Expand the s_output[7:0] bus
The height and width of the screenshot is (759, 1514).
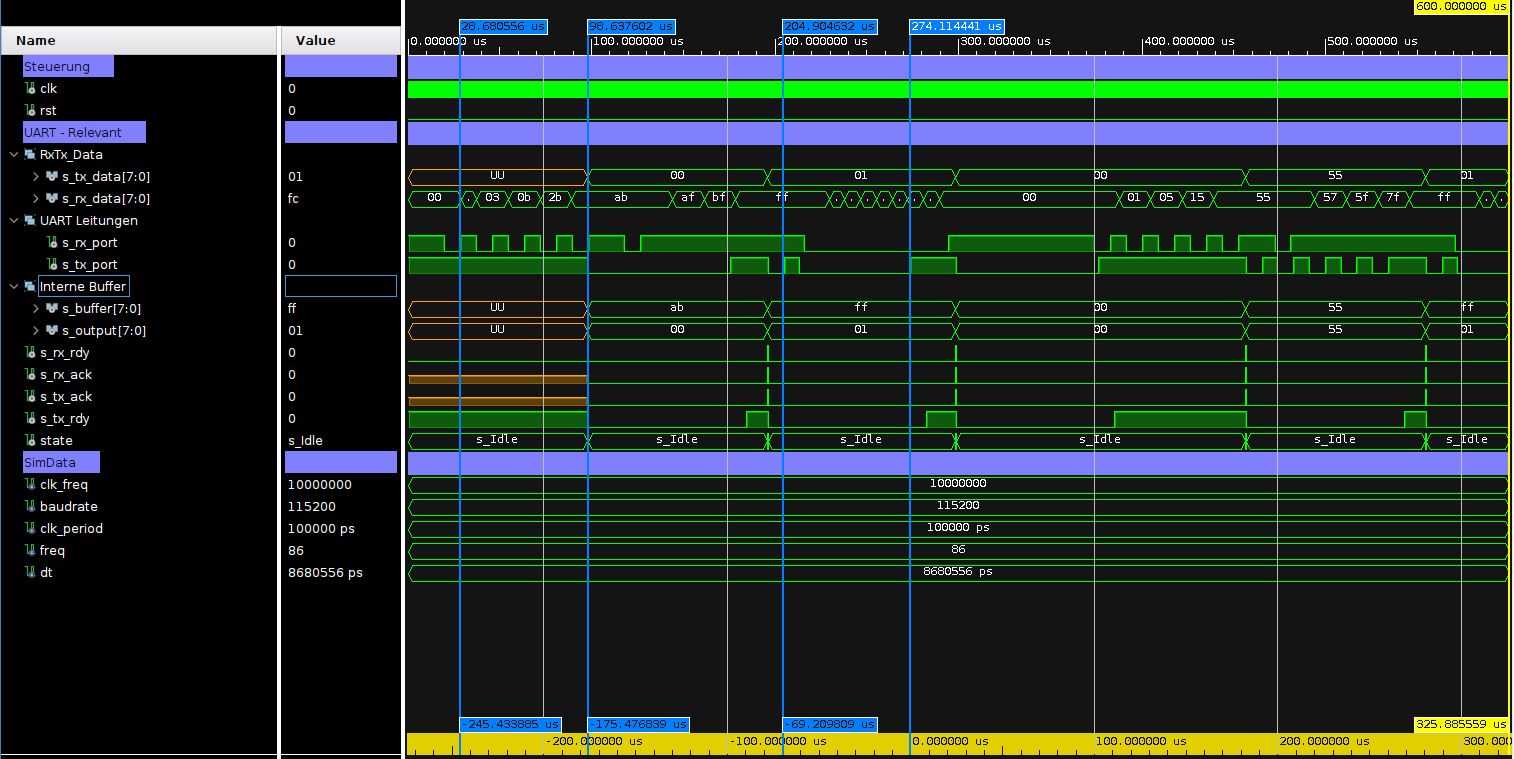[x=36, y=331]
